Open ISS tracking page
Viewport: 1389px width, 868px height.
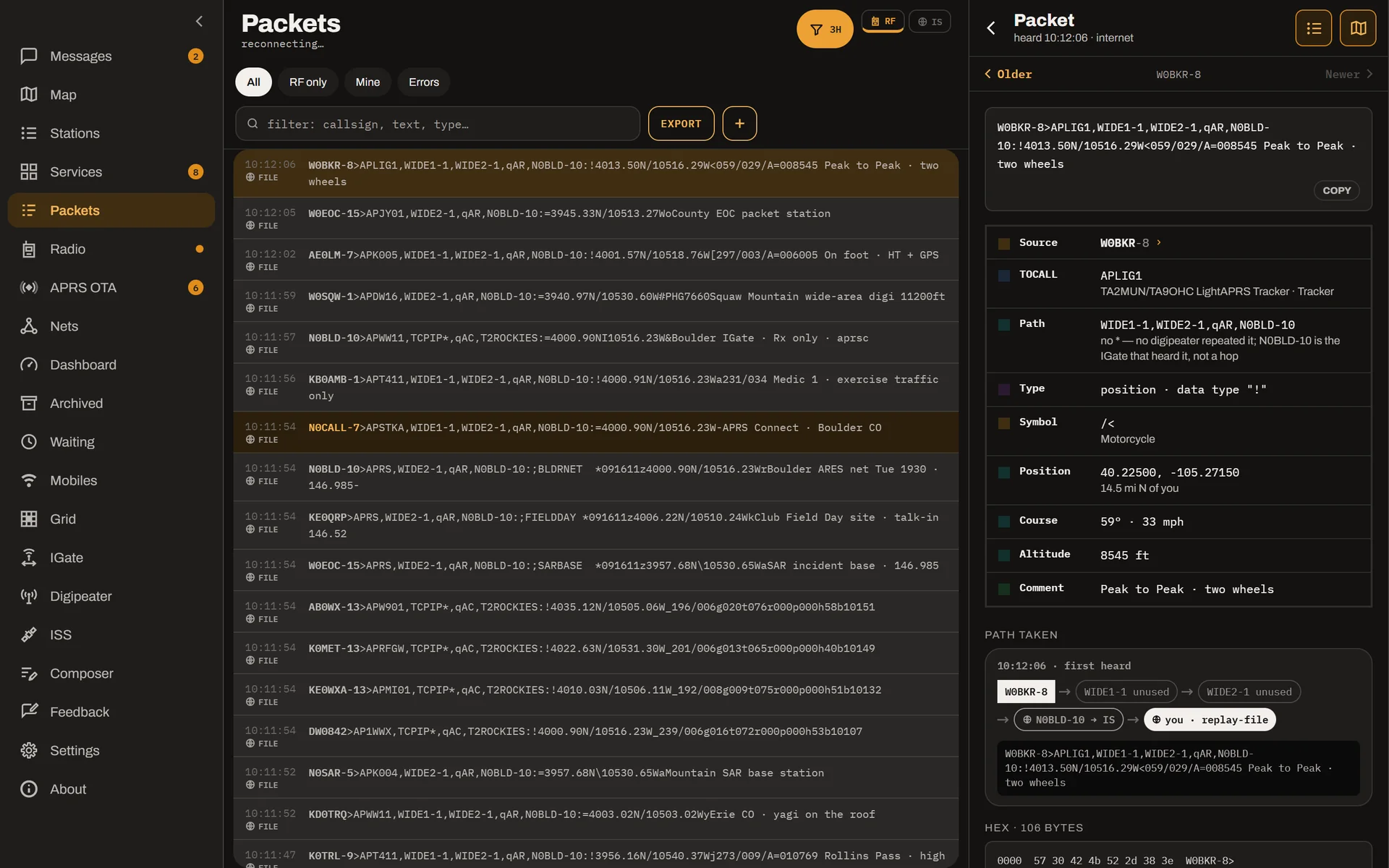(x=111, y=635)
